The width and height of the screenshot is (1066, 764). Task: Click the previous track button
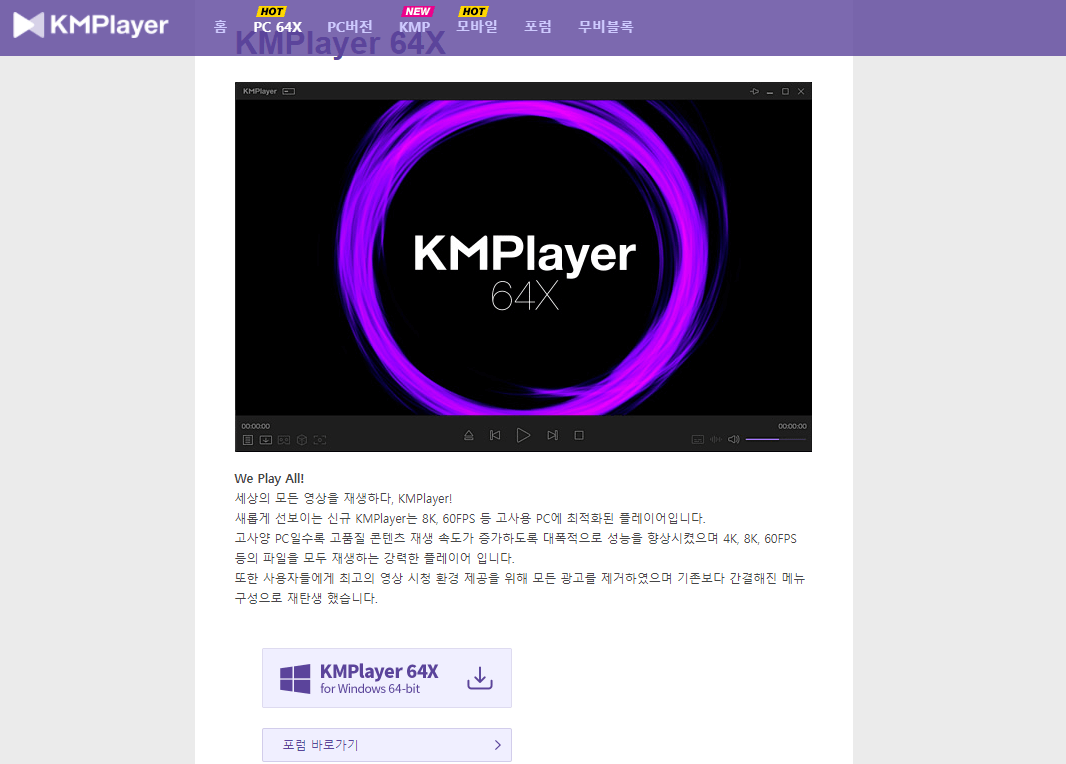click(x=495, y=435)
